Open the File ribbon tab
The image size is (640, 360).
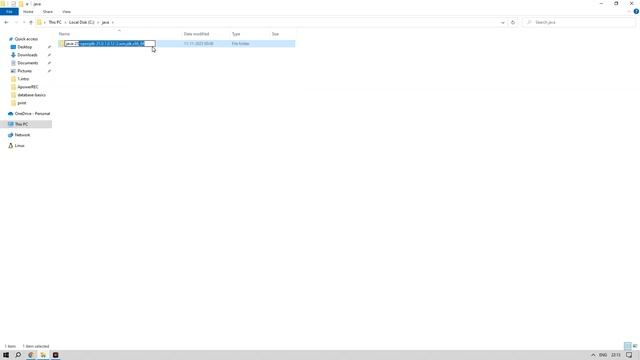coord(9,12)
